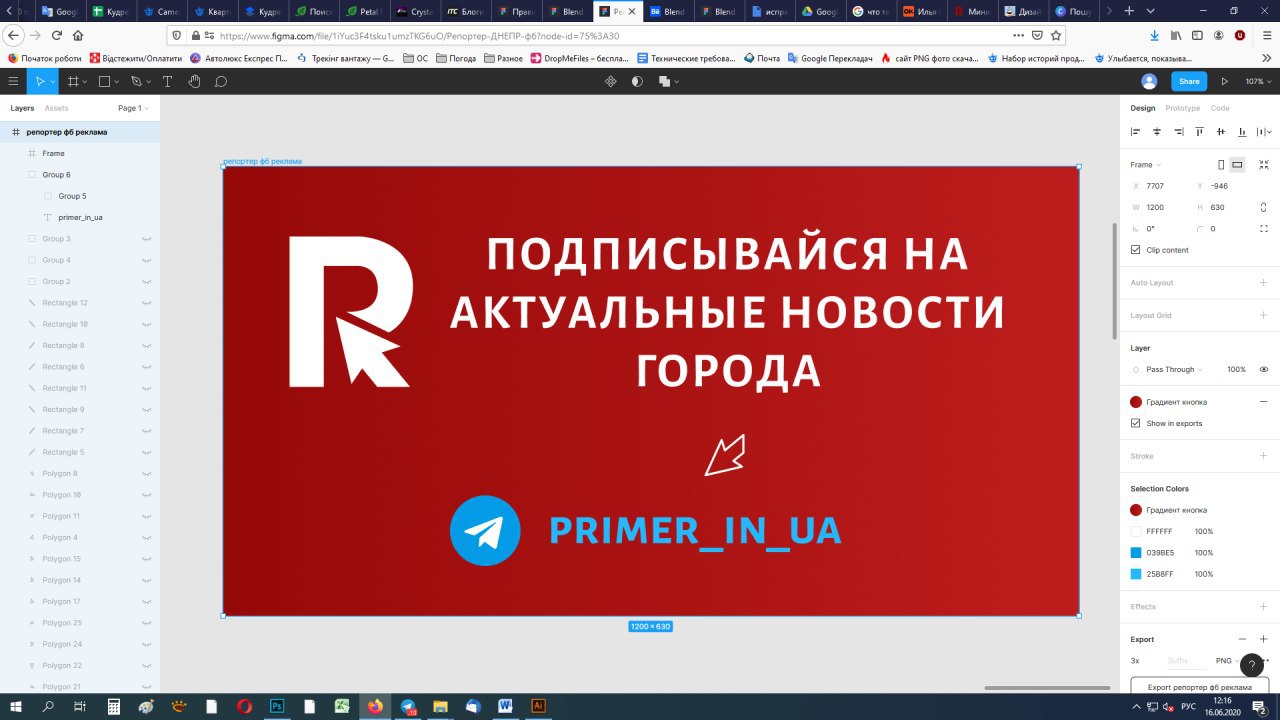This screenshot has width=1280, height=720.
Task: Click the user avatar icon
Action: [1149, 81]
